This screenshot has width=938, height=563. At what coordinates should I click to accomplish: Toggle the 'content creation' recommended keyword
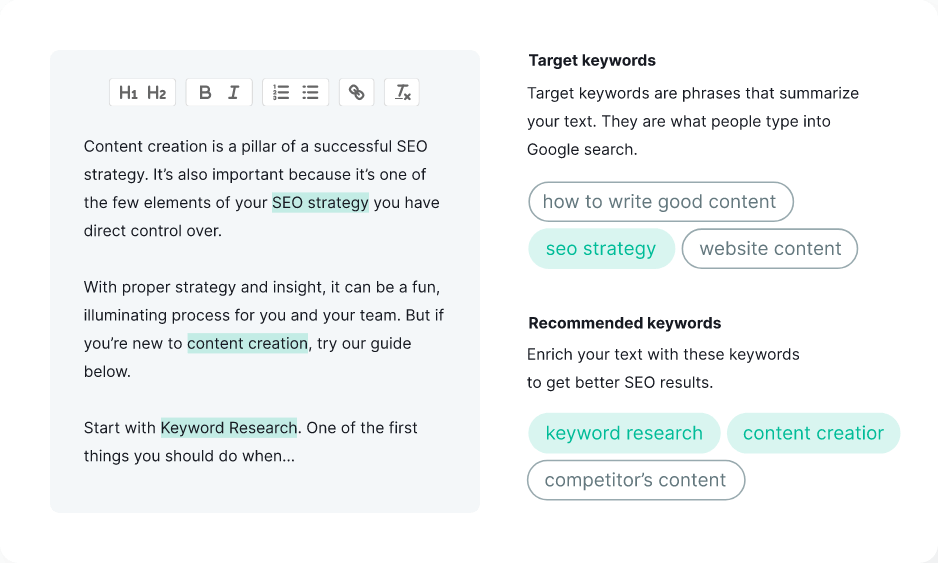pyautogui.click(x=813, y=433)
